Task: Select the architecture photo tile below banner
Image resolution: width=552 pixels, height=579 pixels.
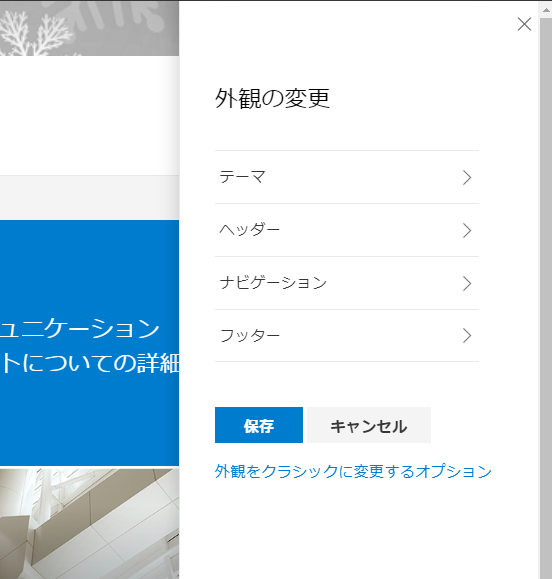Action: pyautogui.click(x=89, y=524)
